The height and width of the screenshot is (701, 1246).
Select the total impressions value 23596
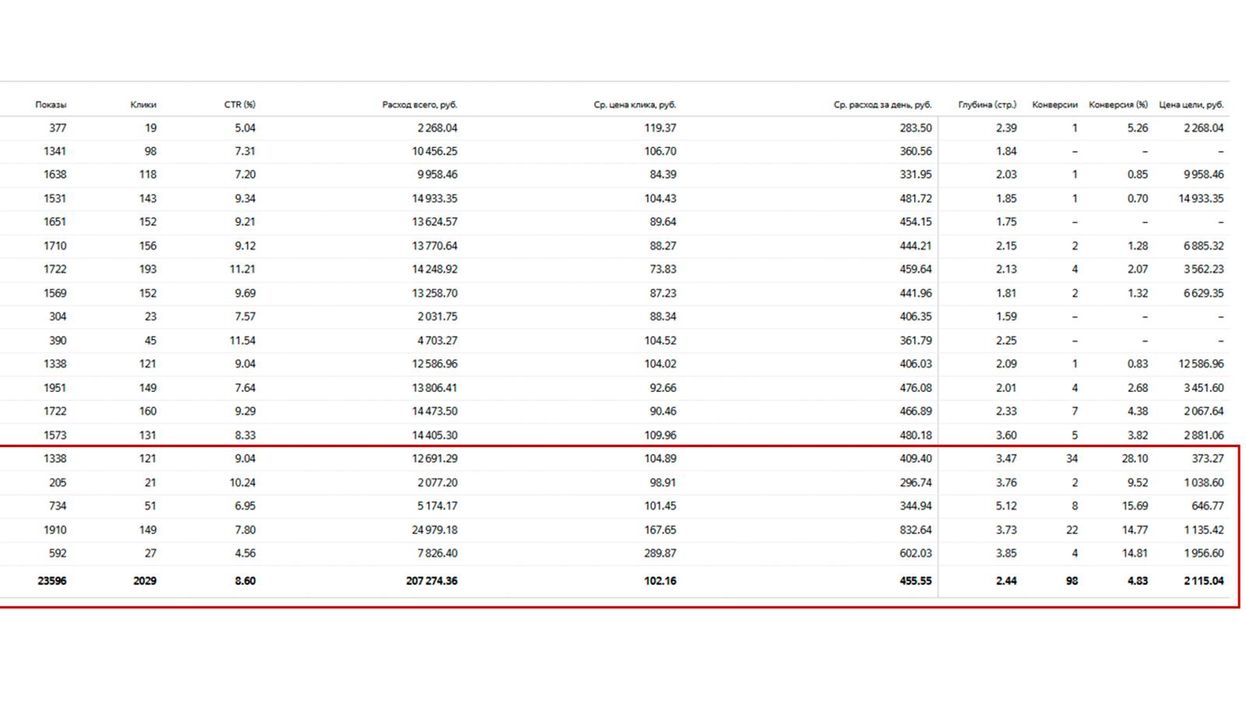52,580
